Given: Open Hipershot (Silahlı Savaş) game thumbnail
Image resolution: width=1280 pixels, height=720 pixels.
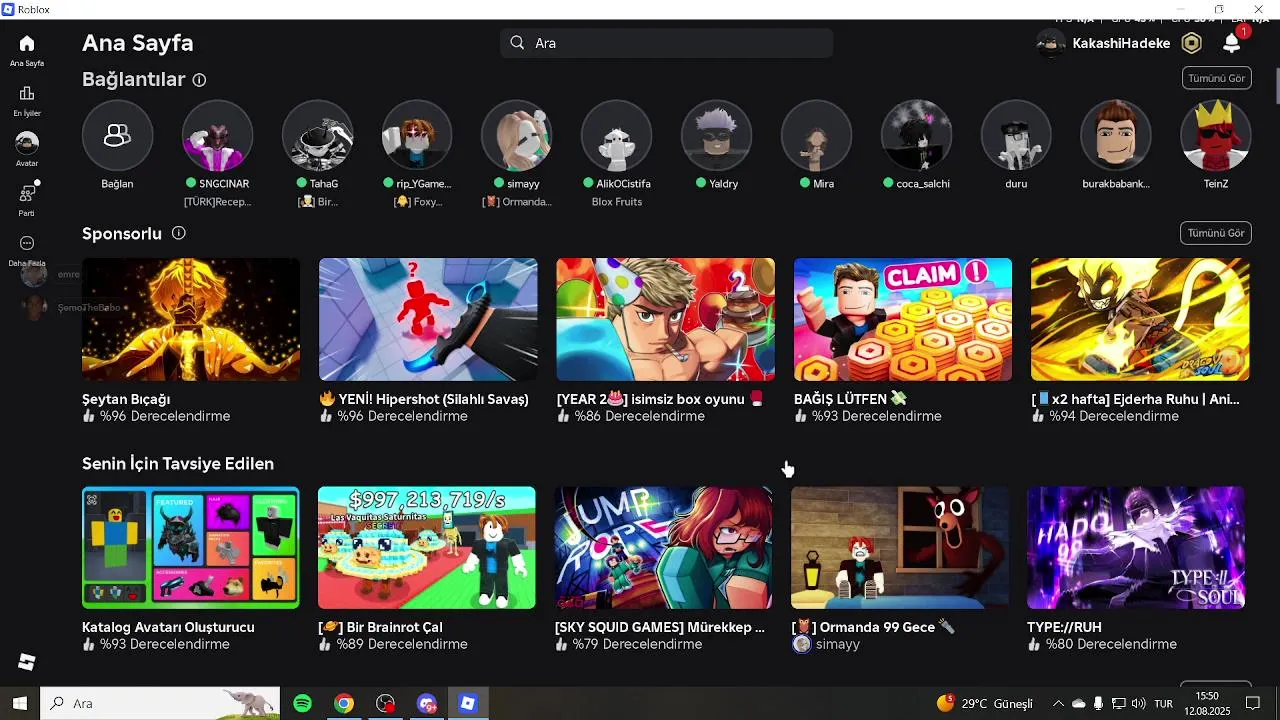Looking at the screenshot, I should [428, 319].
